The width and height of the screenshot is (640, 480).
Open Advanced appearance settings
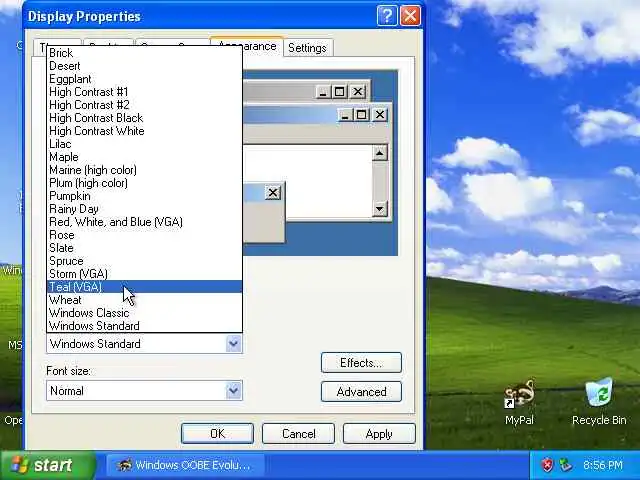click(361, 392)
